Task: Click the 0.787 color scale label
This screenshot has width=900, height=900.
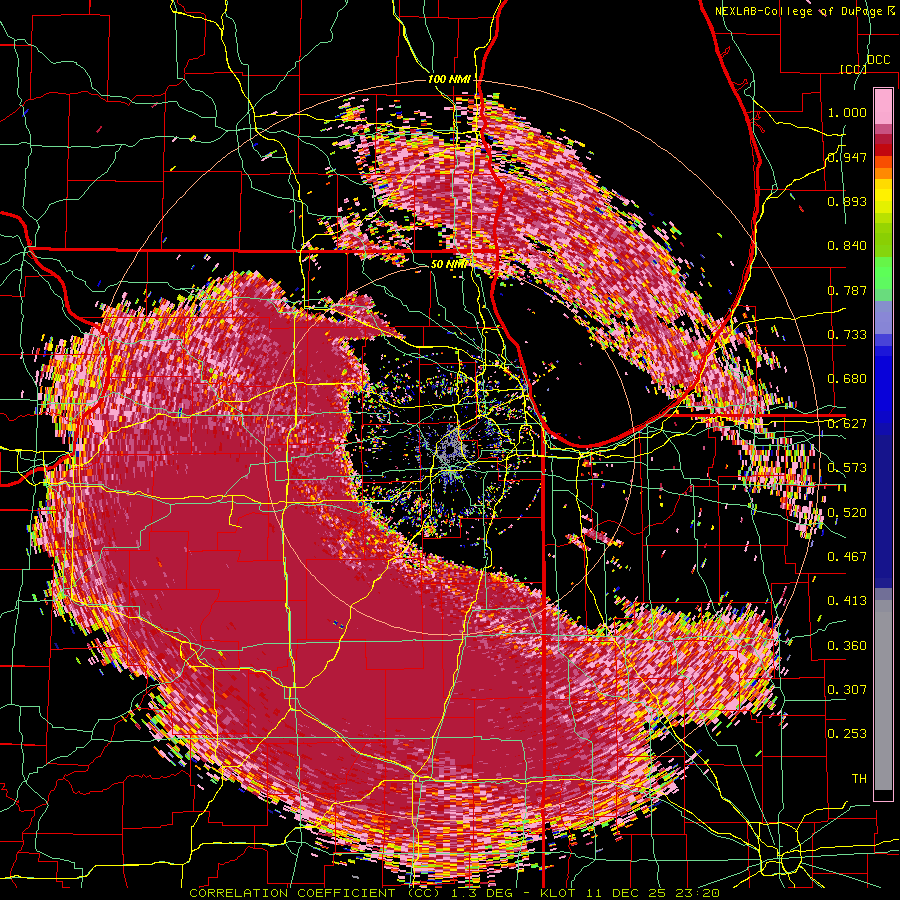Action: [847, 290]
